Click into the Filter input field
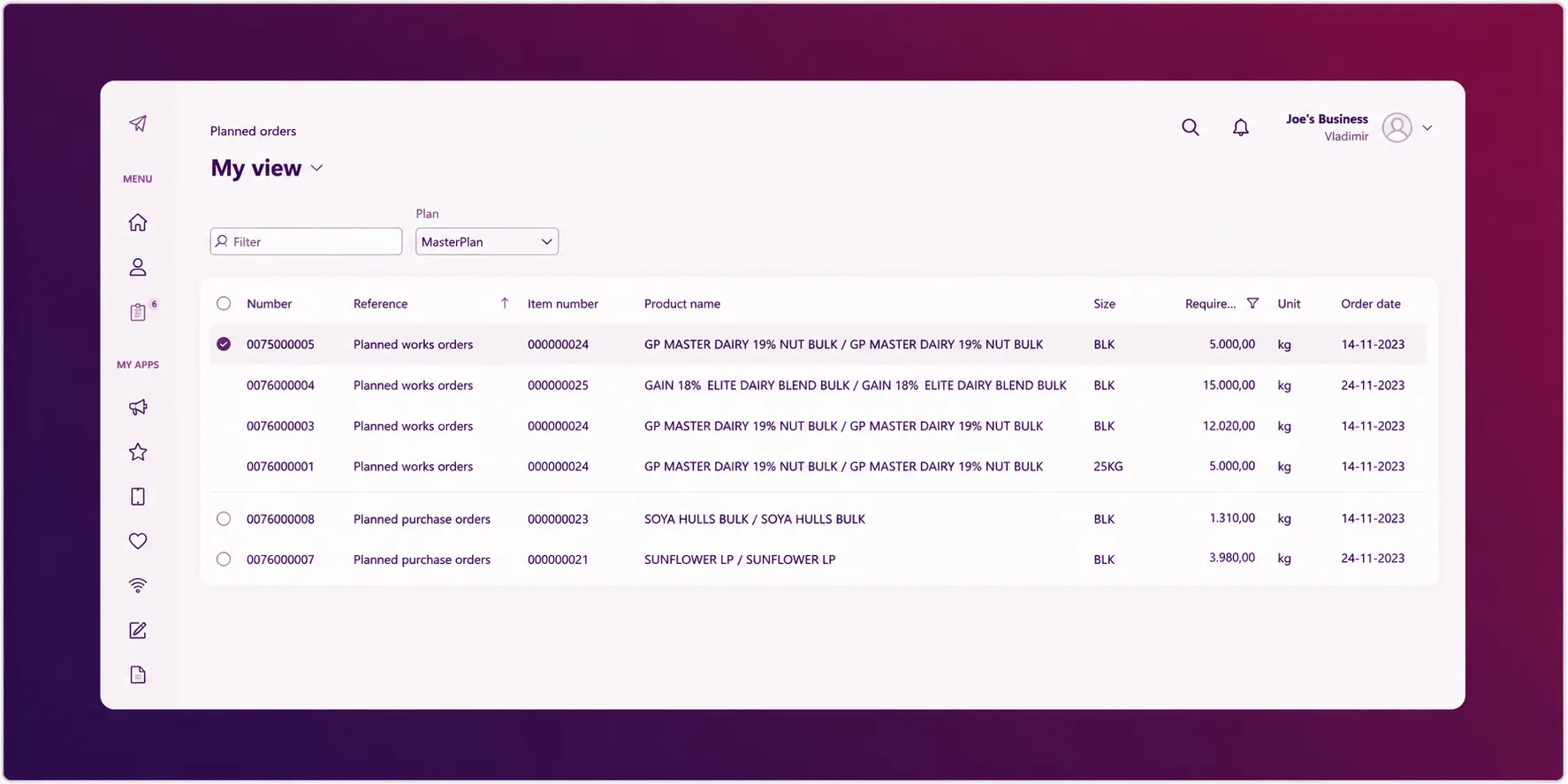 (x=306, y=241)
